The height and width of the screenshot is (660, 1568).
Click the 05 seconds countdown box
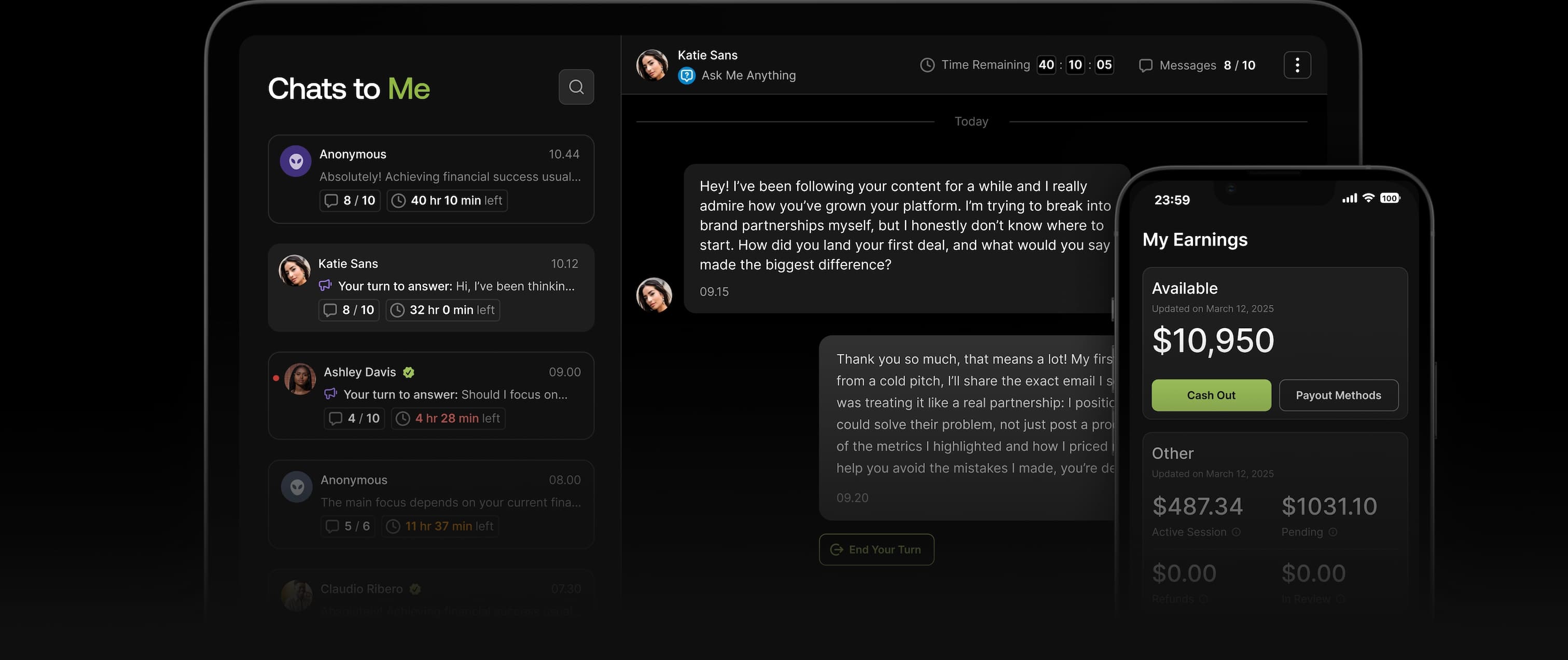(x=1104, y=64)
